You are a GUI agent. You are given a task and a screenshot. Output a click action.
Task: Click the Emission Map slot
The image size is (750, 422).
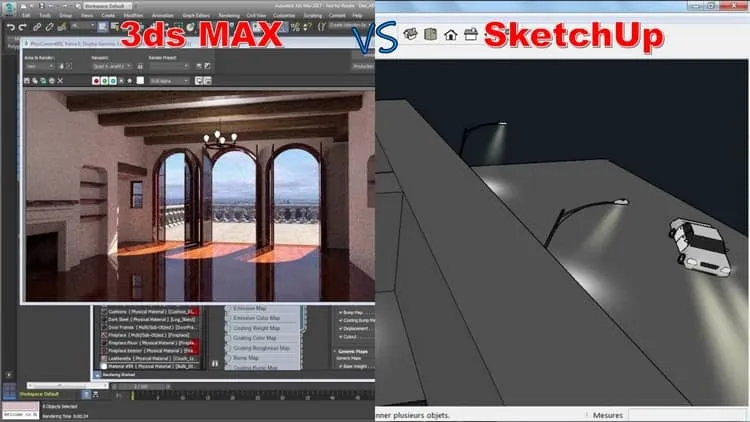tap(263, 309)
